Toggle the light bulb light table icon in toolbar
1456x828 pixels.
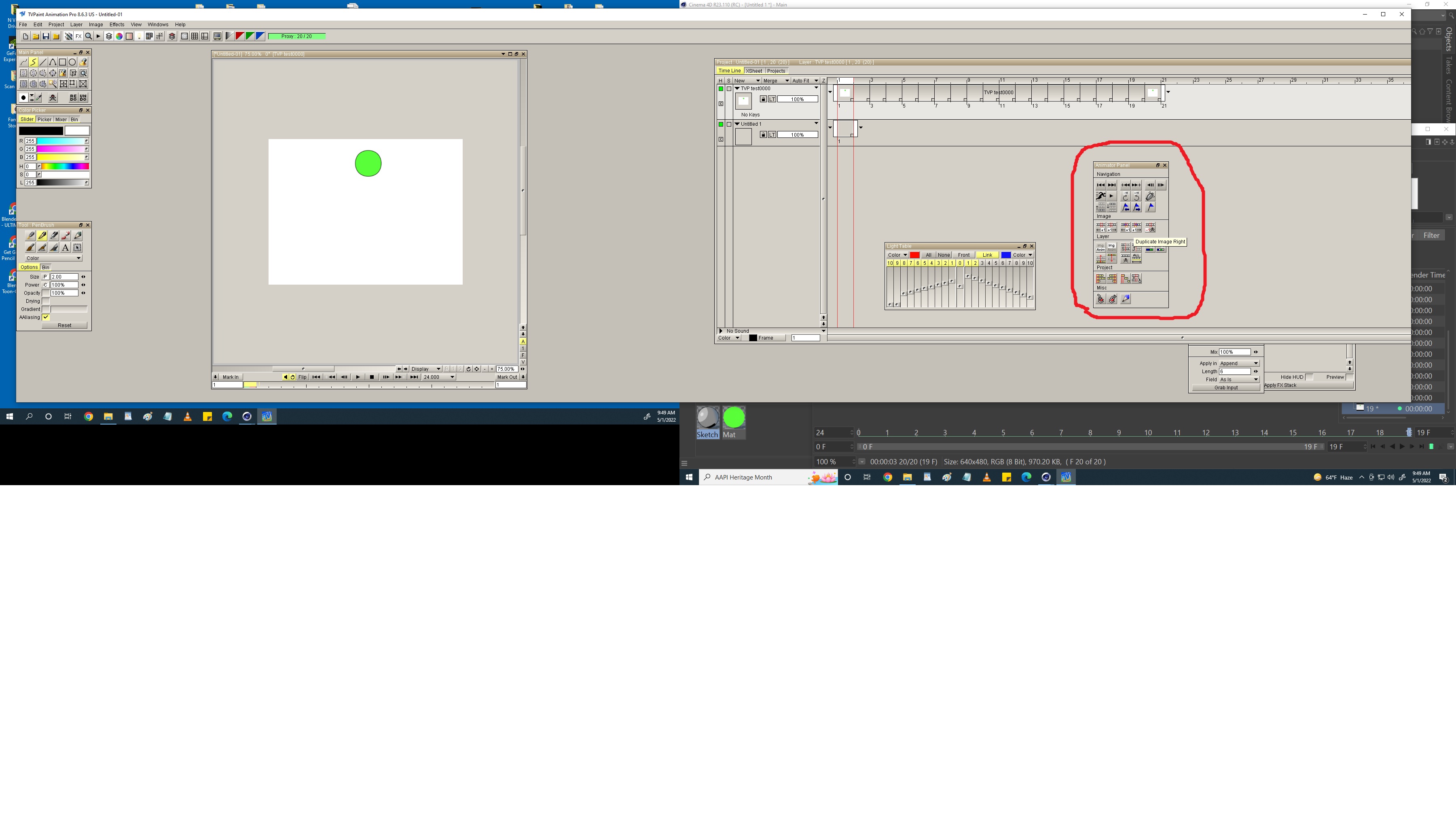(x=140, y=36)
